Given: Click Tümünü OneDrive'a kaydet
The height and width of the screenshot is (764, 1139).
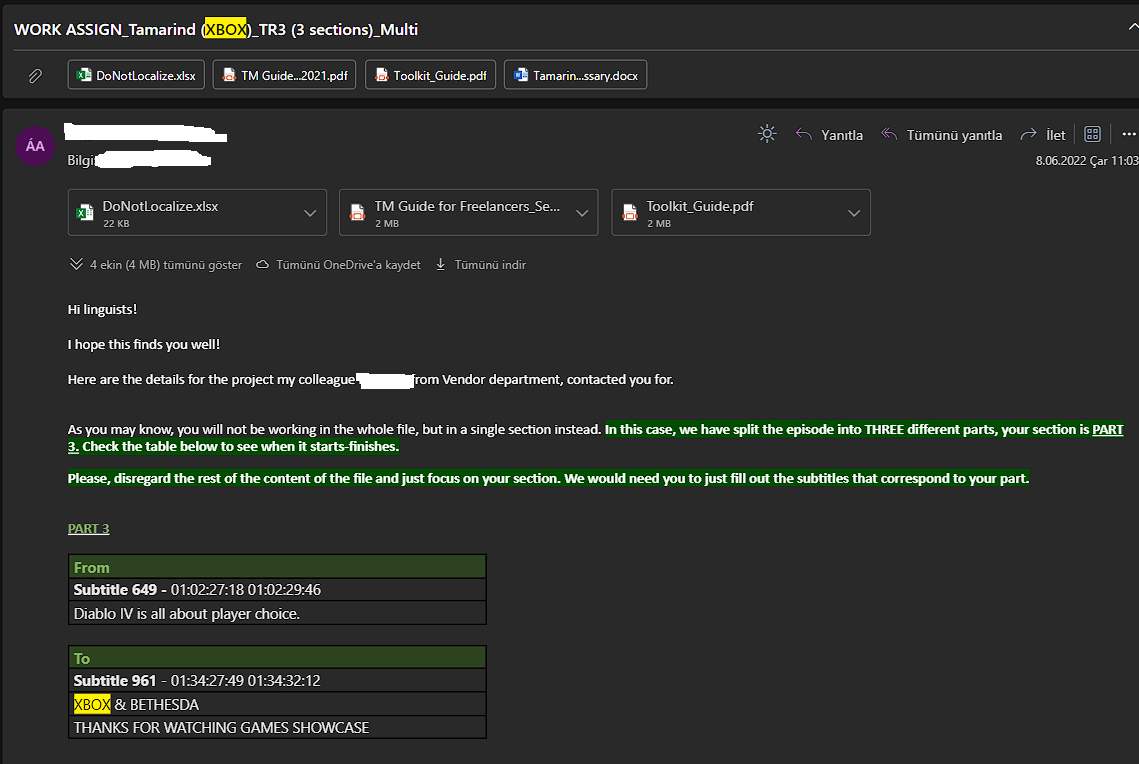Looking at the screenshot, I should 338,265.
